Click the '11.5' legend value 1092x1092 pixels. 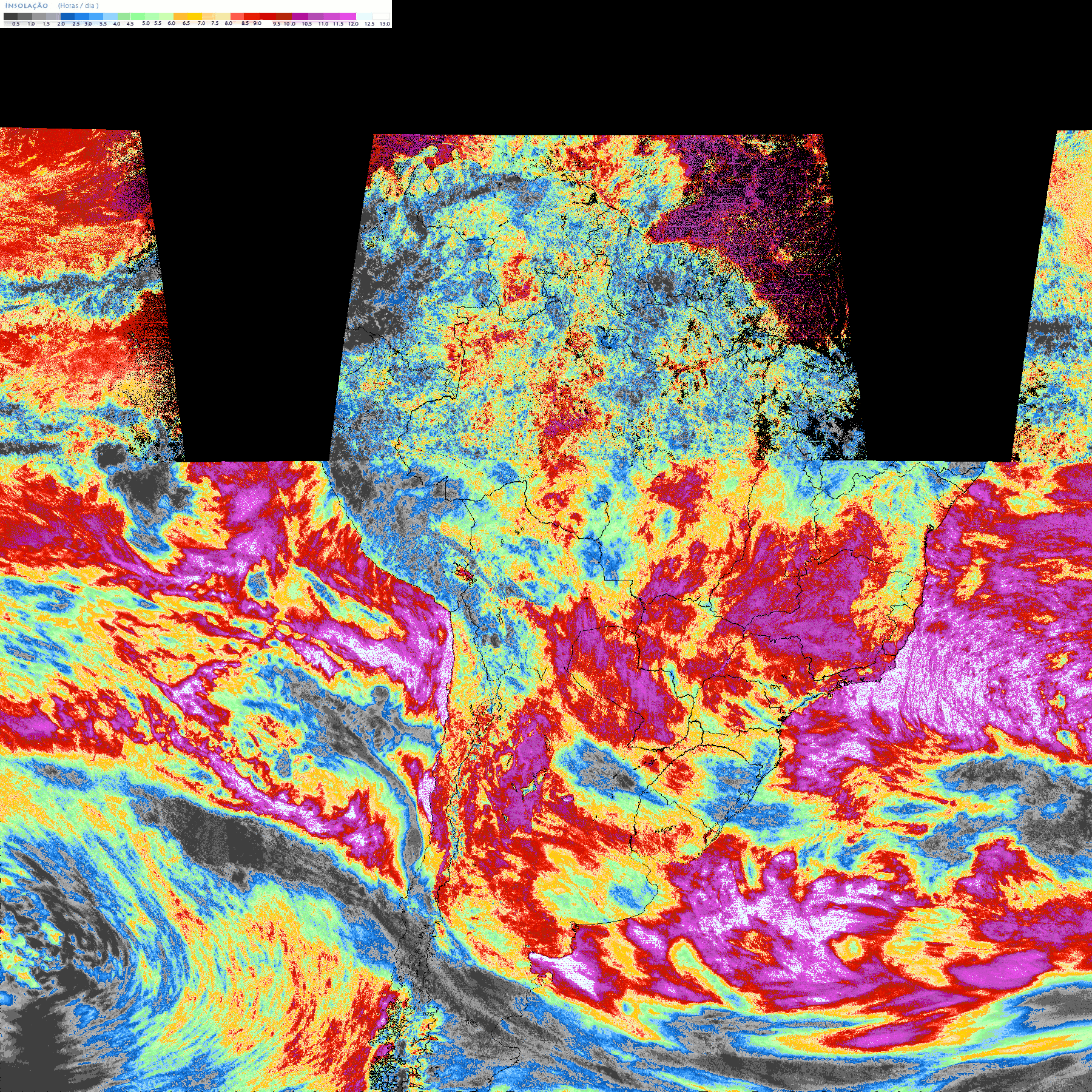click(338, 24)
